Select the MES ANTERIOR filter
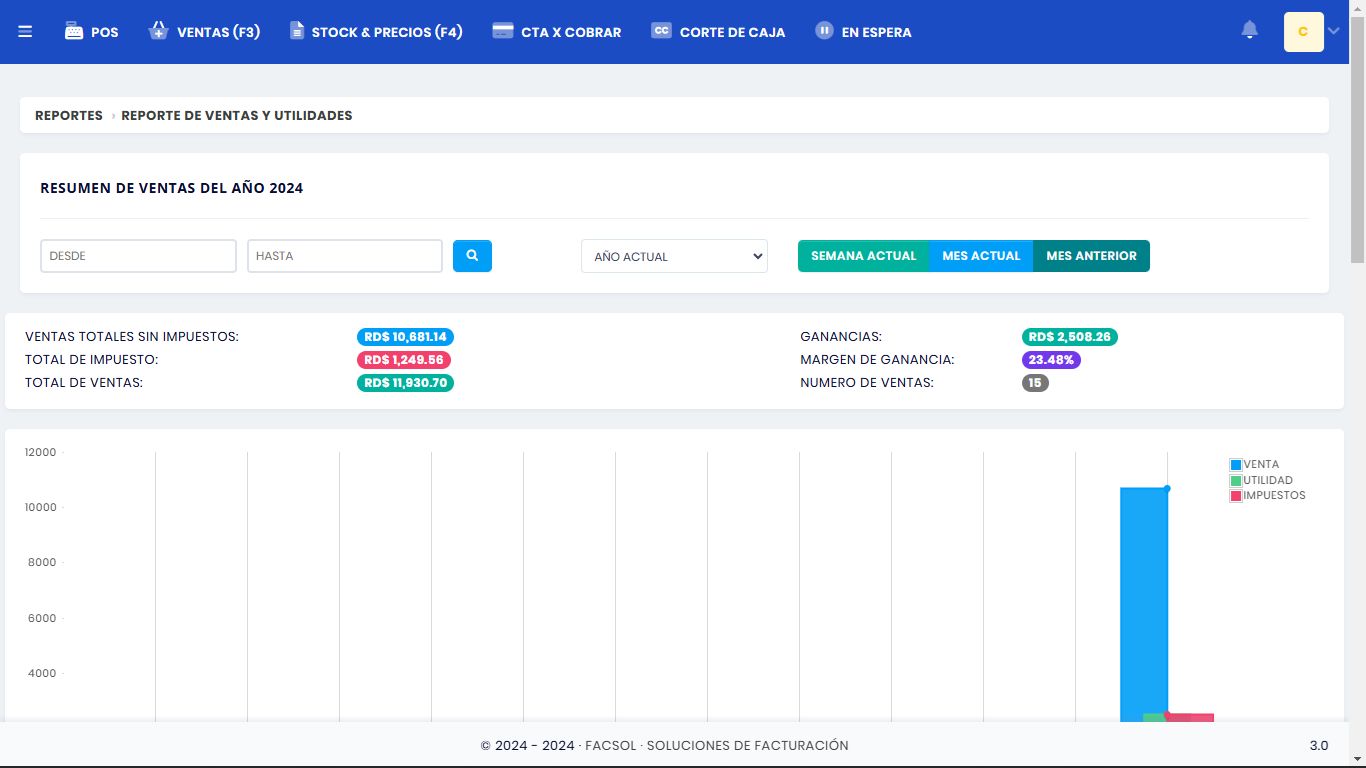This screenshot has width=1366, height=768. [x=1091, y=256]
